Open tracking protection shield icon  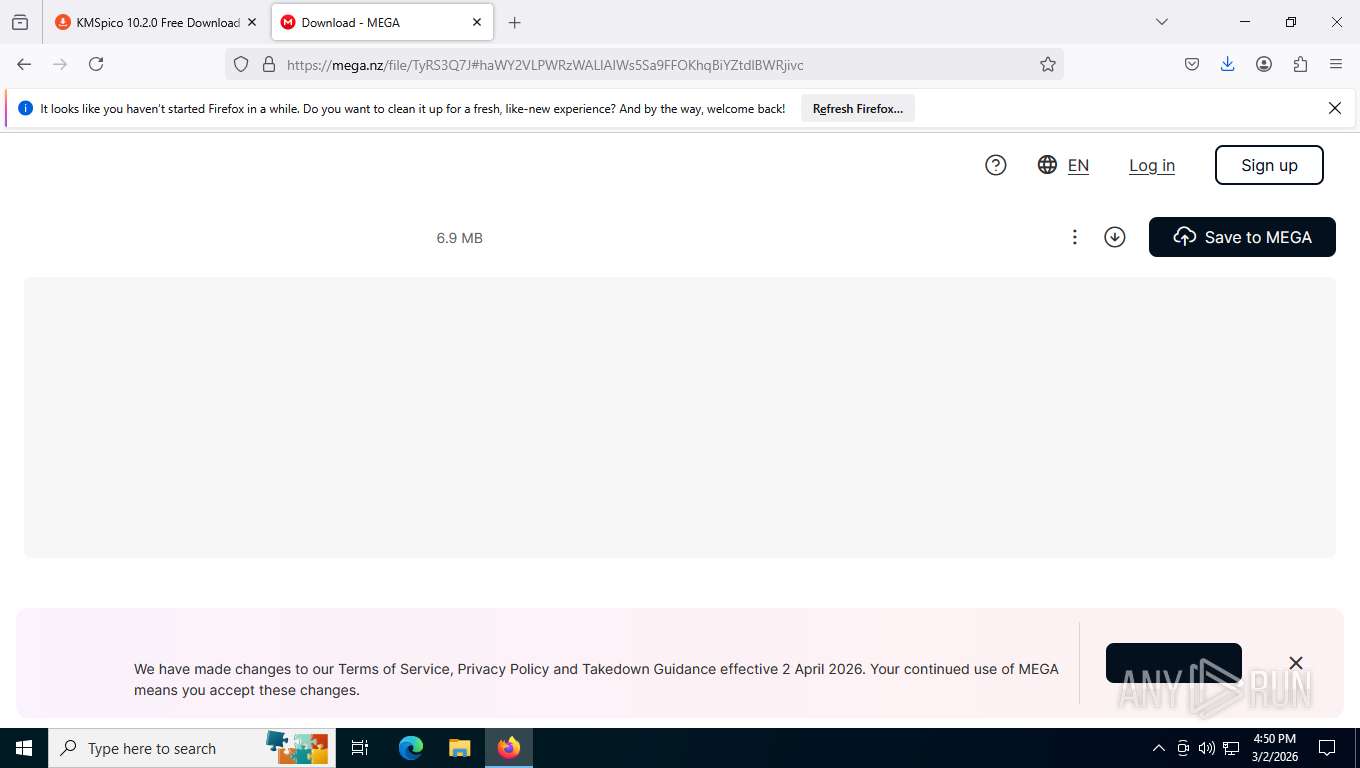[241, 64]
